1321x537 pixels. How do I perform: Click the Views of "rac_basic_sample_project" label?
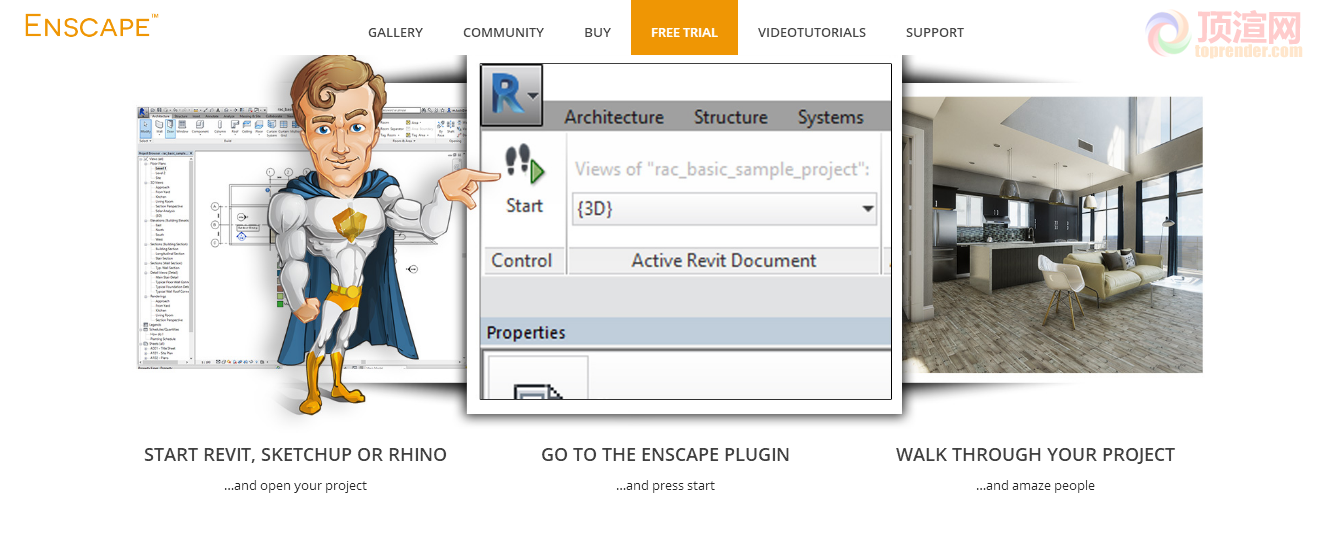point(722,169)
